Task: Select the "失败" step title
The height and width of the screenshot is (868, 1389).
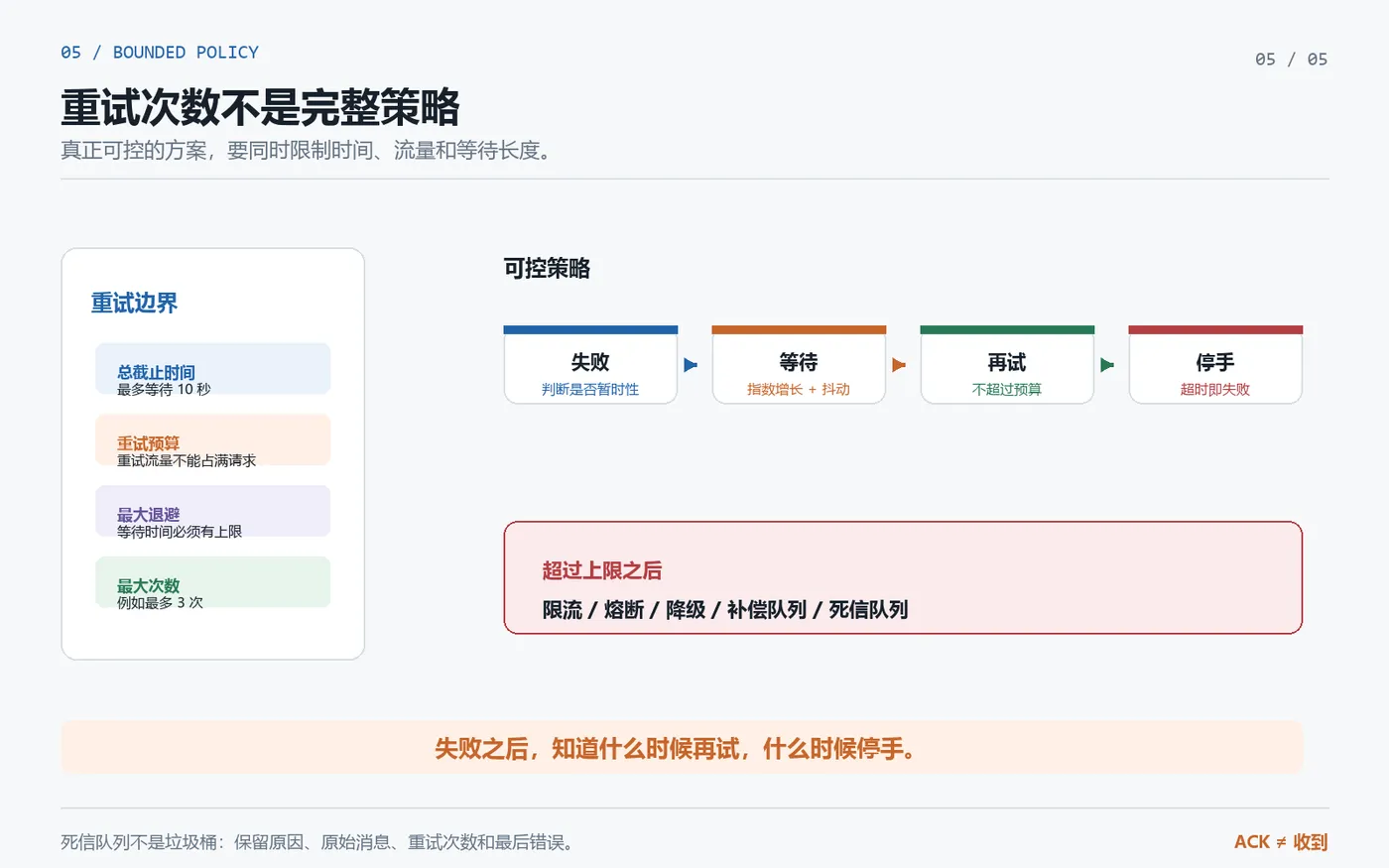Action: click(590, 362)
